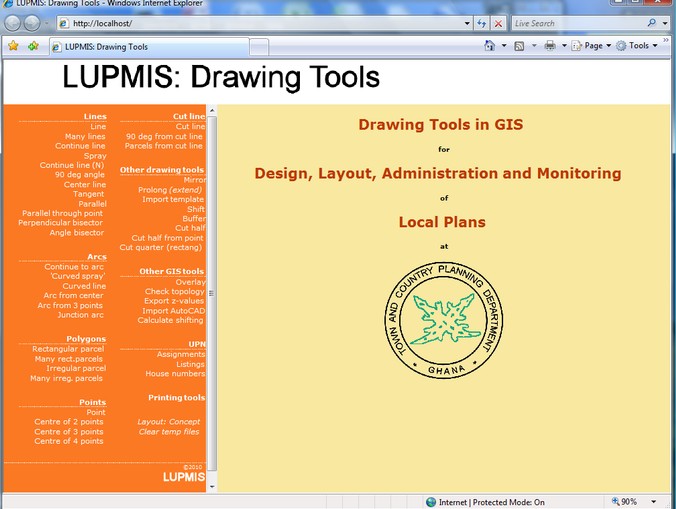
Task: Open the Tools dropdown menu
Action: (x=638, y=46)
